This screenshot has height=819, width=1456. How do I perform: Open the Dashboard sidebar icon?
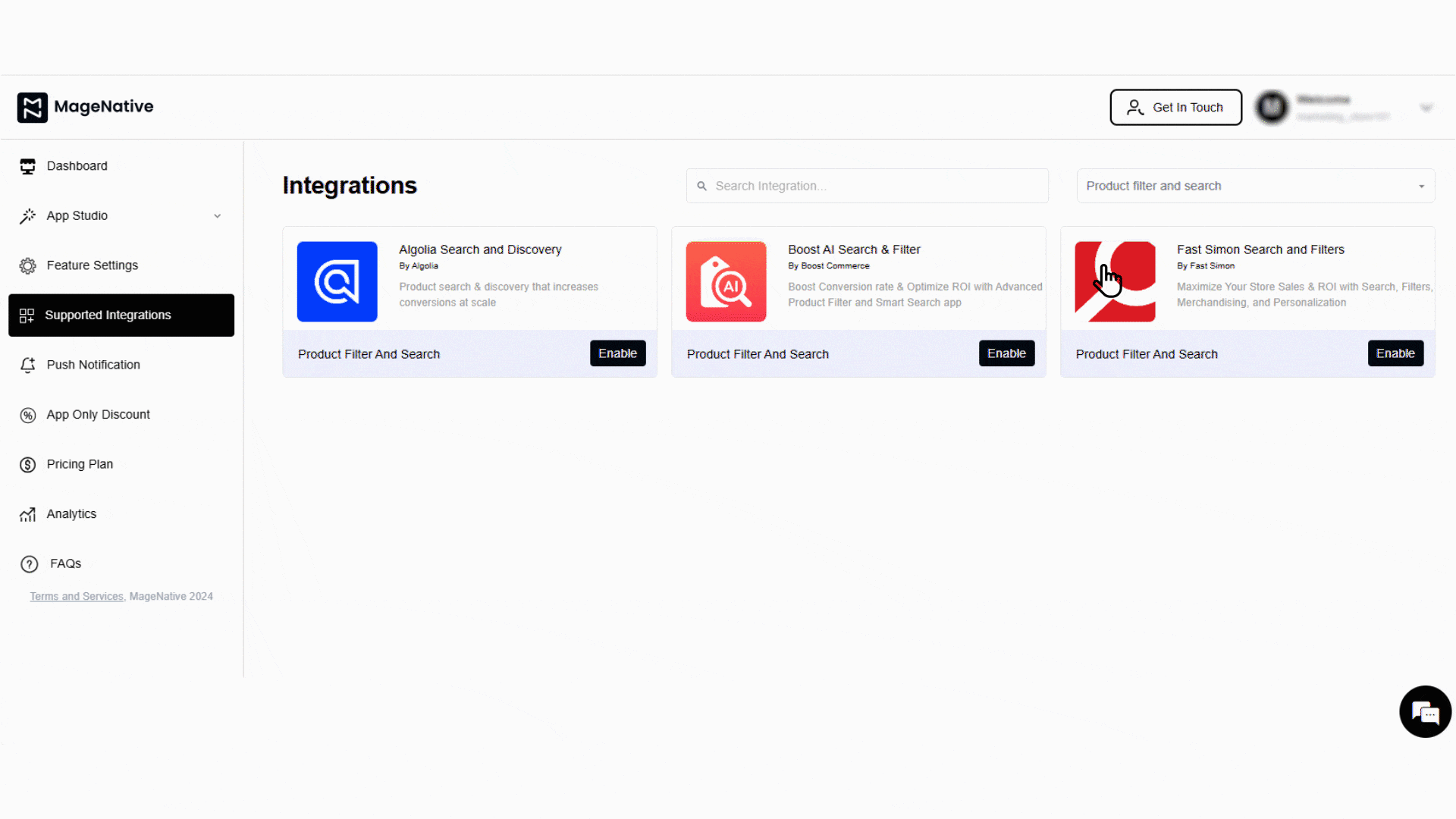coord(28,166)
